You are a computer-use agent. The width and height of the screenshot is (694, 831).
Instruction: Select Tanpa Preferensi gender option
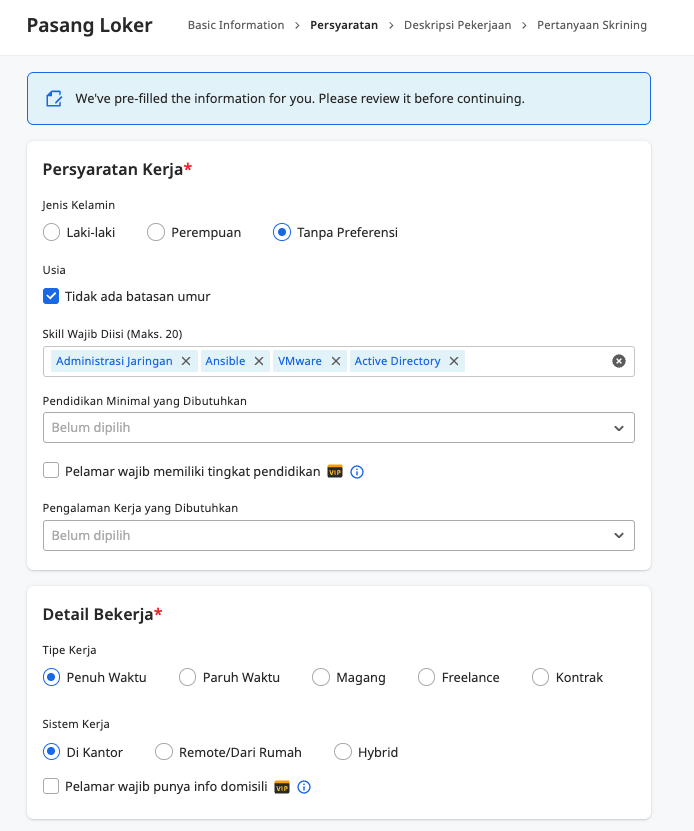click(282, 232)
